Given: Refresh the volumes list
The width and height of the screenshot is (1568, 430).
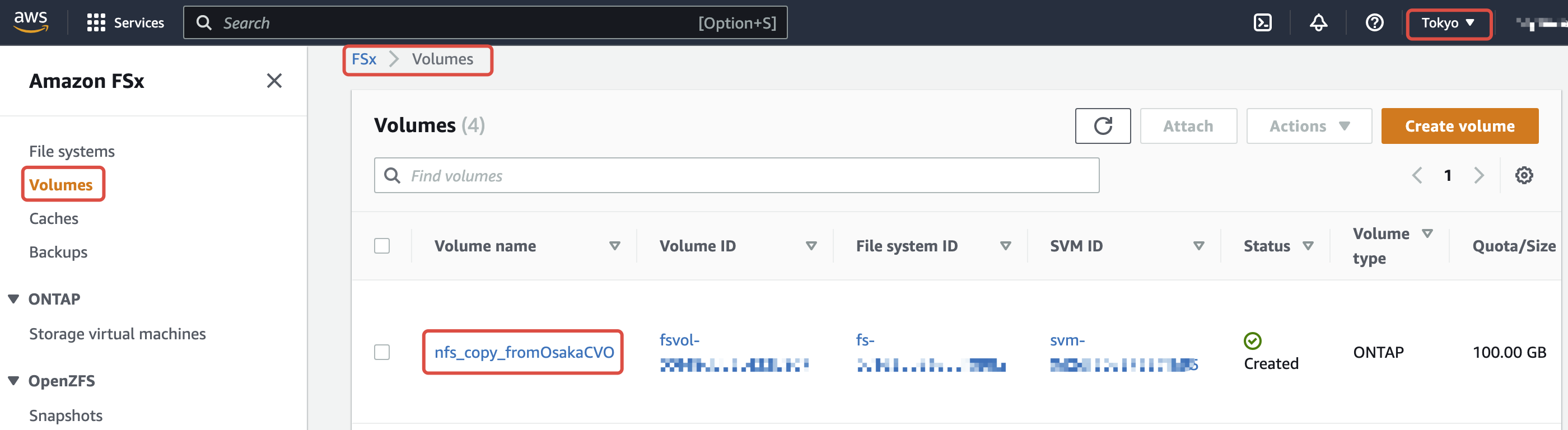Looking at the screenshot, I should [1102, 126].
